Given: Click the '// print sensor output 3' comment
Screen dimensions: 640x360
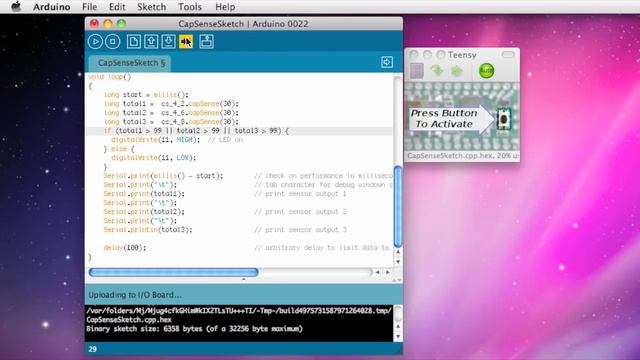Looking at the screenshot, I should point(300,230).
